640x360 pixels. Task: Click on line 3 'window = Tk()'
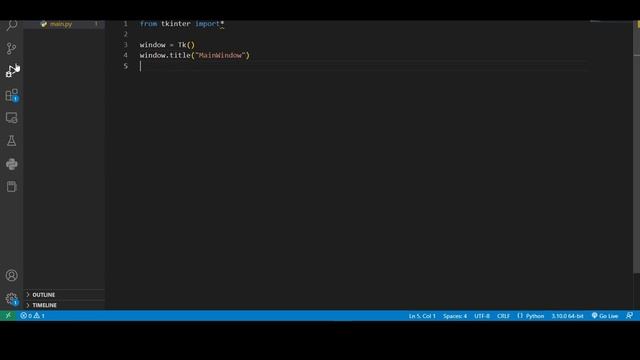point(167,45)
